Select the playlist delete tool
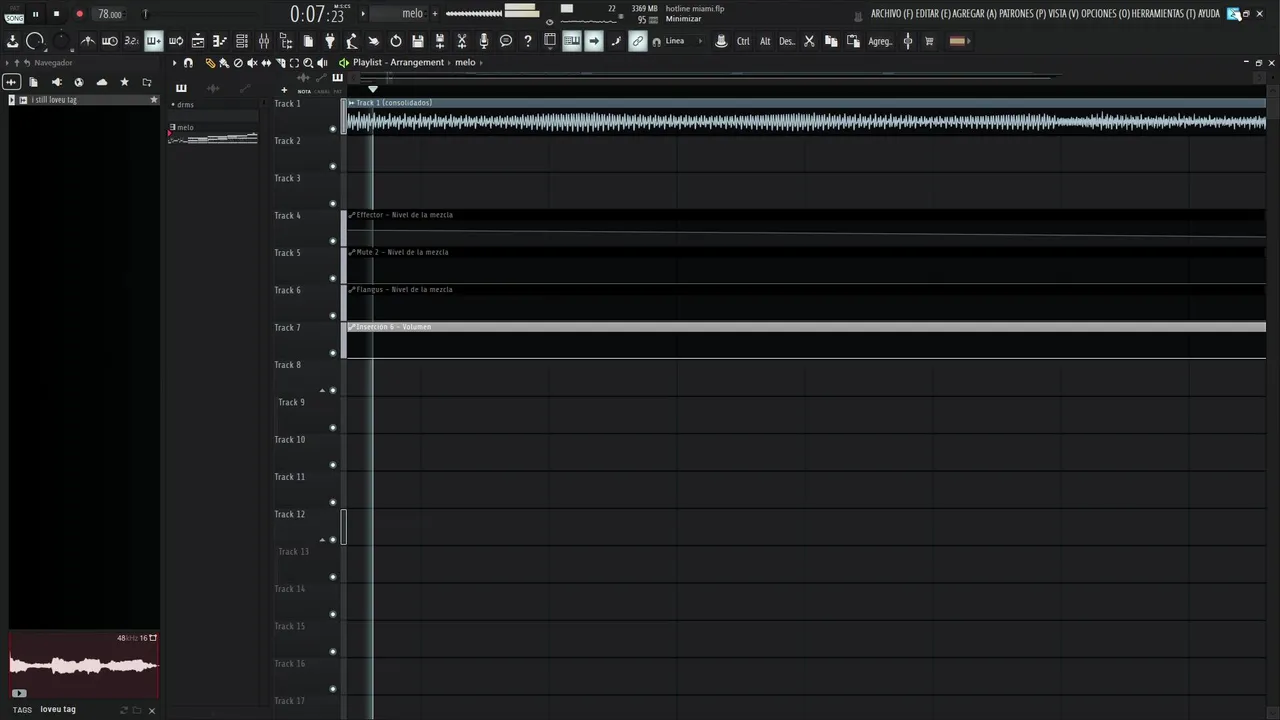Screen dimensions: 1280x720 point(238,63)
